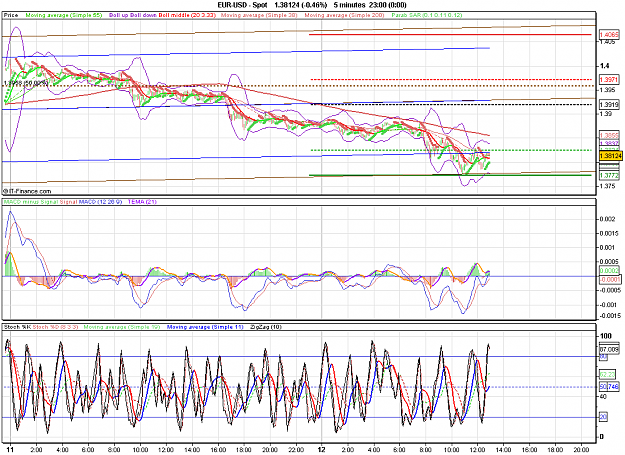The image size is (625, 455).
Task: Select the 'Moving average (Simple 55)' legend
Action: point(64,15)
